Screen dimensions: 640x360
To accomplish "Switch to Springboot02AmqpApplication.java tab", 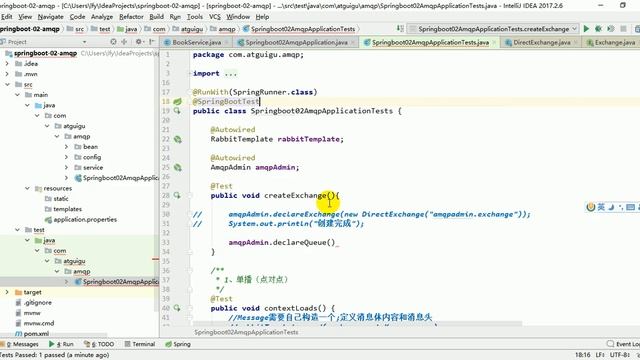I will pyautogui.click(x=296, y=42).
